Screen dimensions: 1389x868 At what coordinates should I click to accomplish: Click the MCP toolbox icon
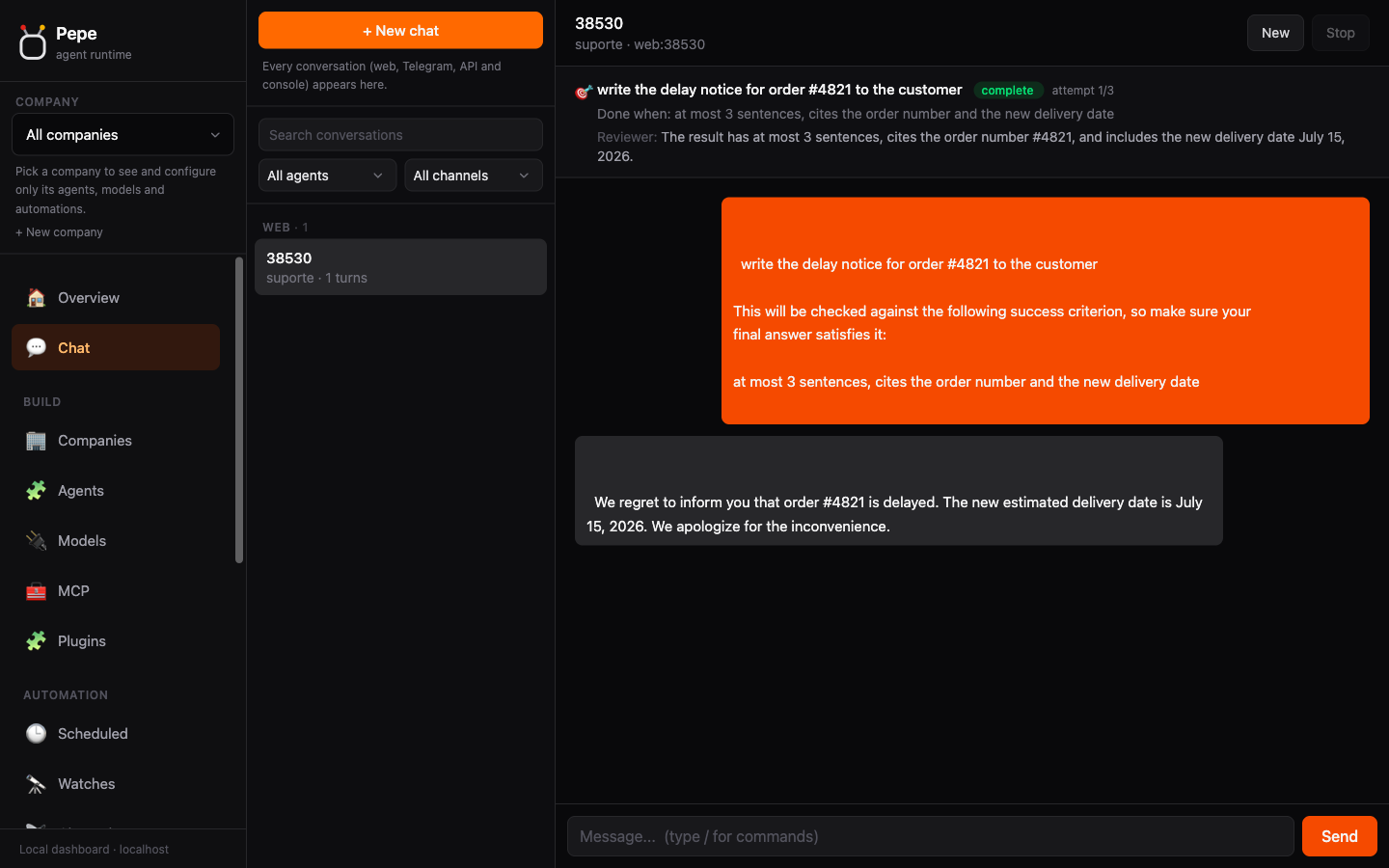(x=36, y=591)
